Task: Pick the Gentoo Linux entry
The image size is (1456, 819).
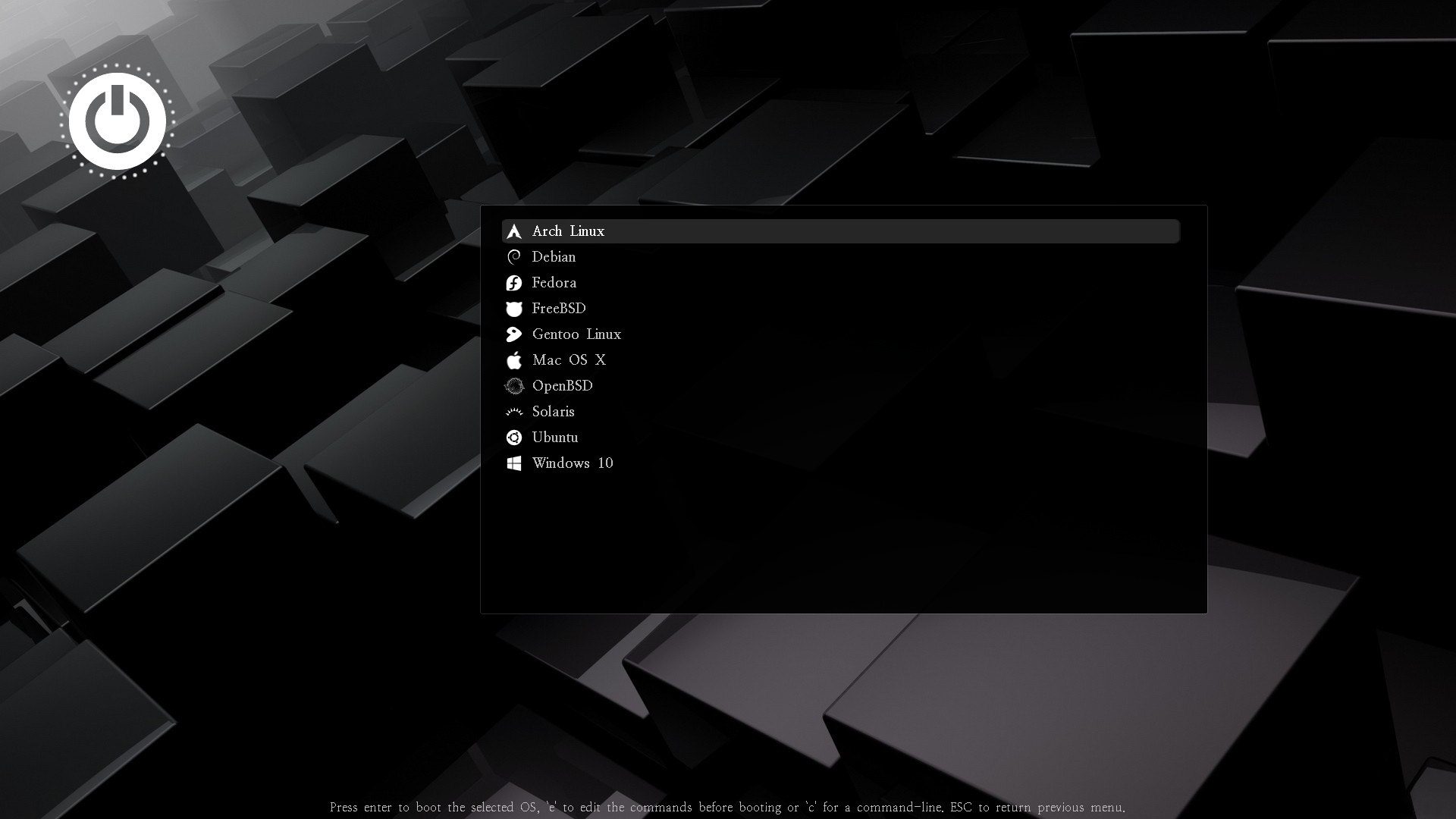Action: (x=840, y=334)
